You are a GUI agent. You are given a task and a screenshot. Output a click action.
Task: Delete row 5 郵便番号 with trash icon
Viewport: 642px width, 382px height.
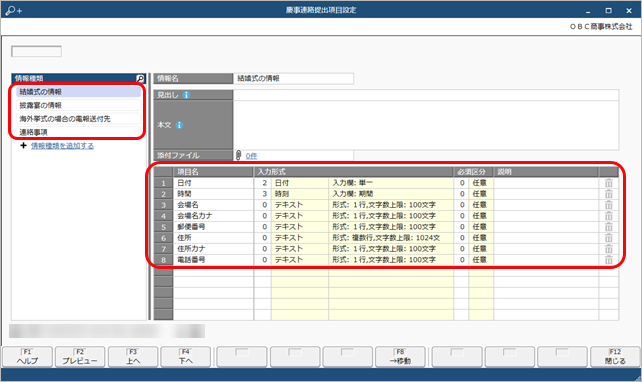[608, 227]
